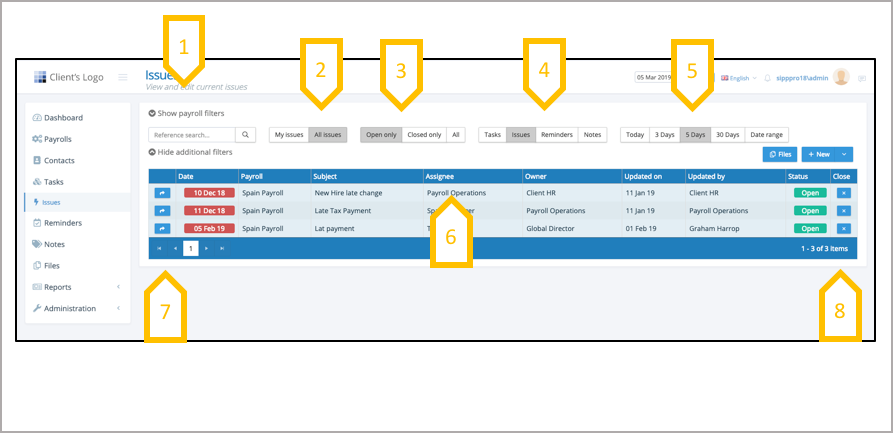Go to the last page of results

tap(222, 248)
